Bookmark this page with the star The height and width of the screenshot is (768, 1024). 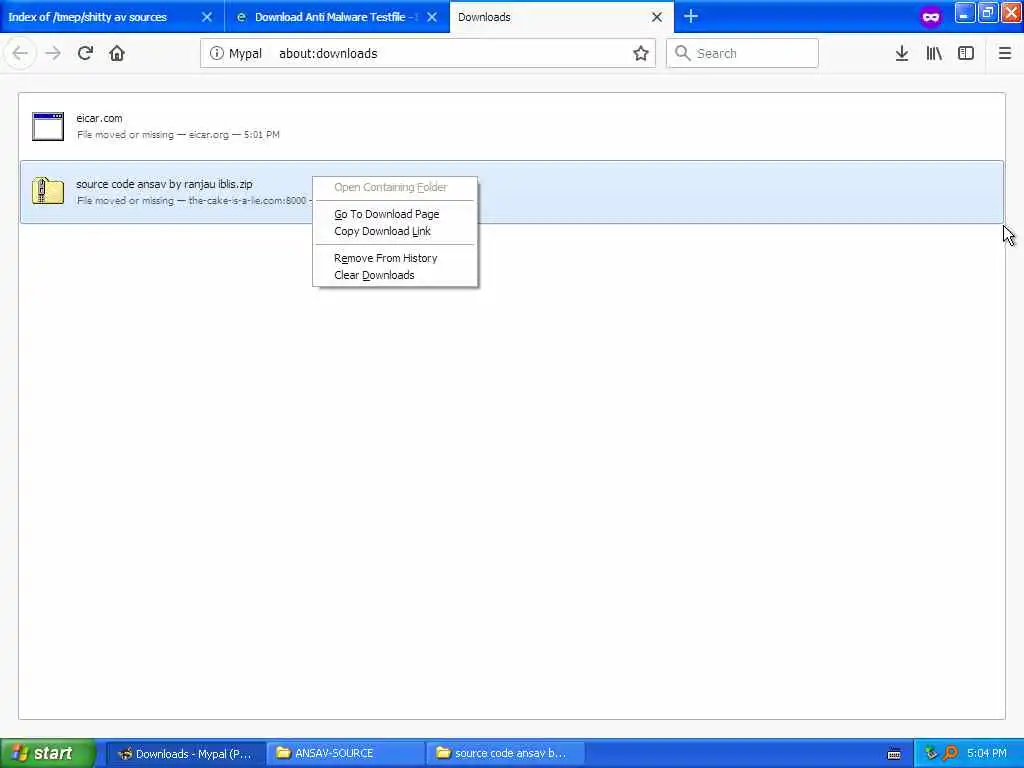pos(641,54)
